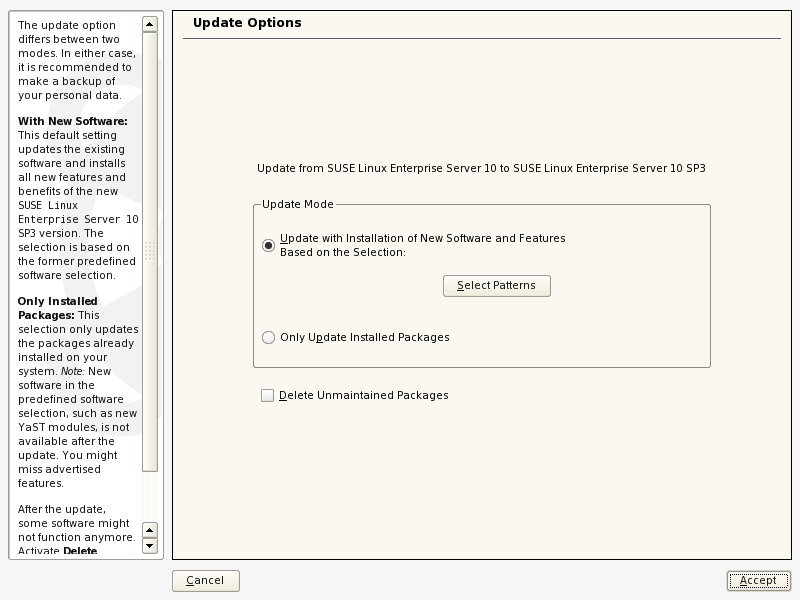Select Update with Installation of New Software radio
The image size is (800, 600).
(x=268, y=245)
